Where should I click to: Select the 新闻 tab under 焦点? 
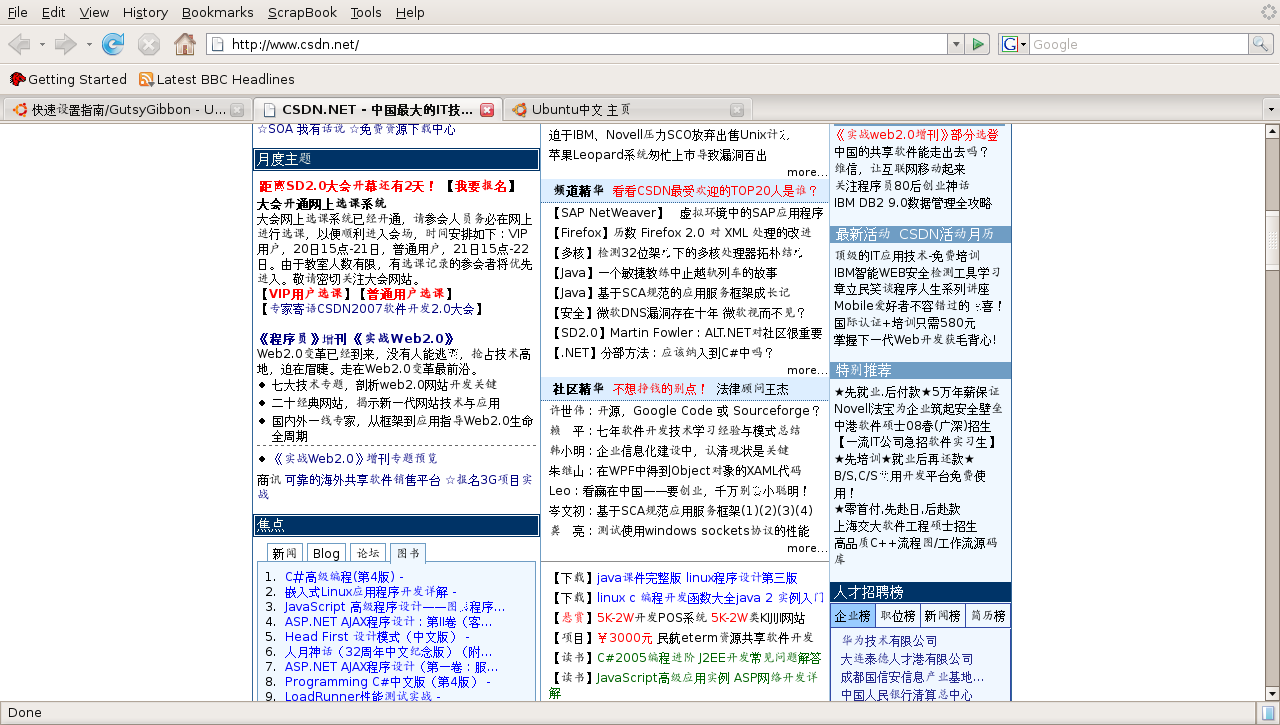(285, 553)
